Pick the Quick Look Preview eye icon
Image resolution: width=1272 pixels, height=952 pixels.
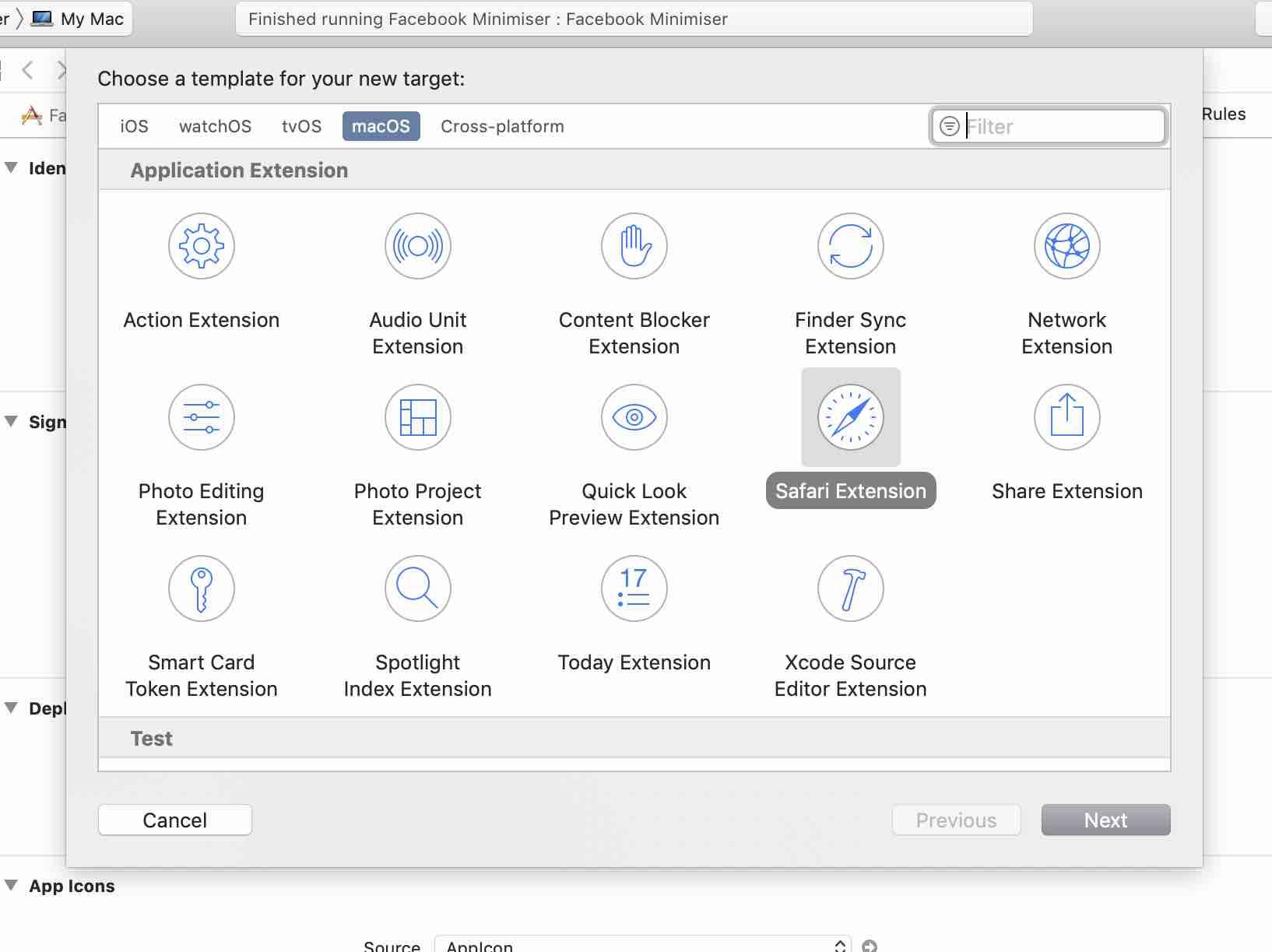coord(634,417)
